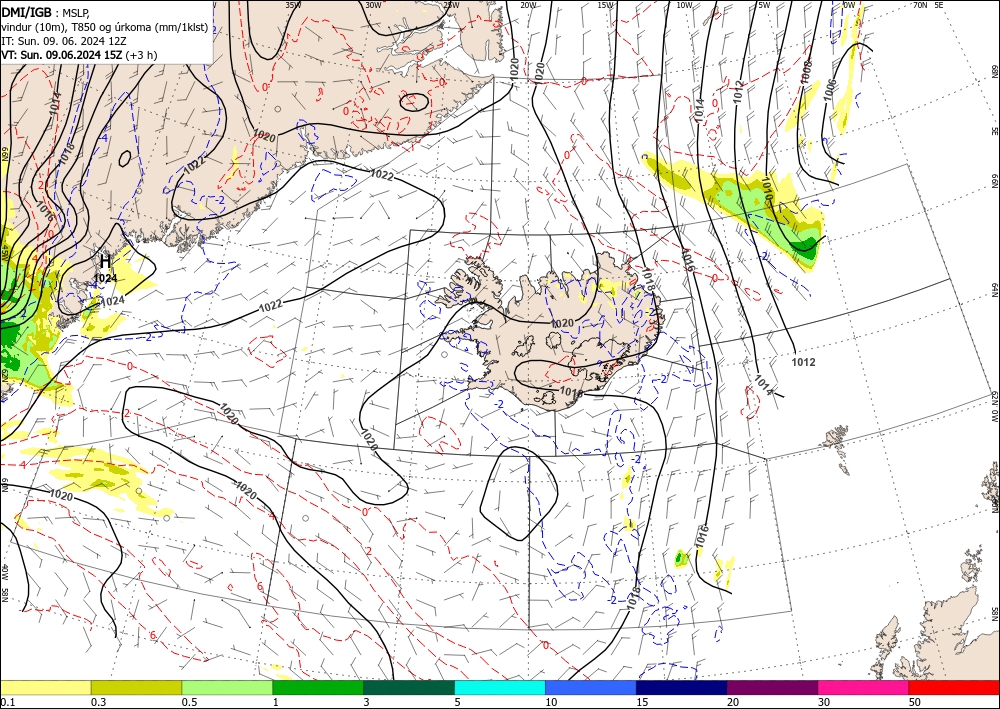Click the 1024 value under the H
The width and height of the screenshot is (1000, 709).
105,279
